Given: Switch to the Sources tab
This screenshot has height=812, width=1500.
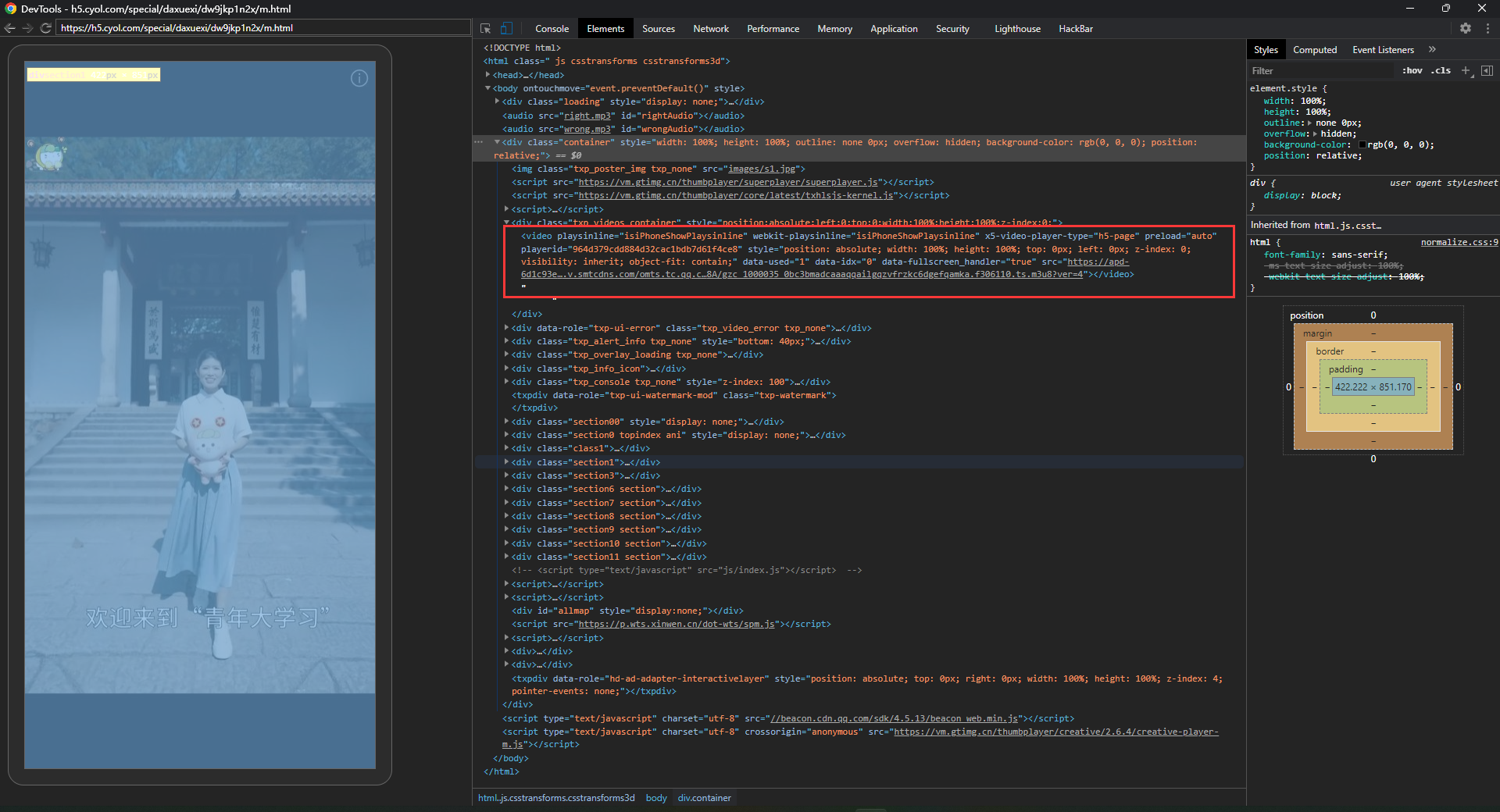Looking at the screenshot, I should [659, 29].
